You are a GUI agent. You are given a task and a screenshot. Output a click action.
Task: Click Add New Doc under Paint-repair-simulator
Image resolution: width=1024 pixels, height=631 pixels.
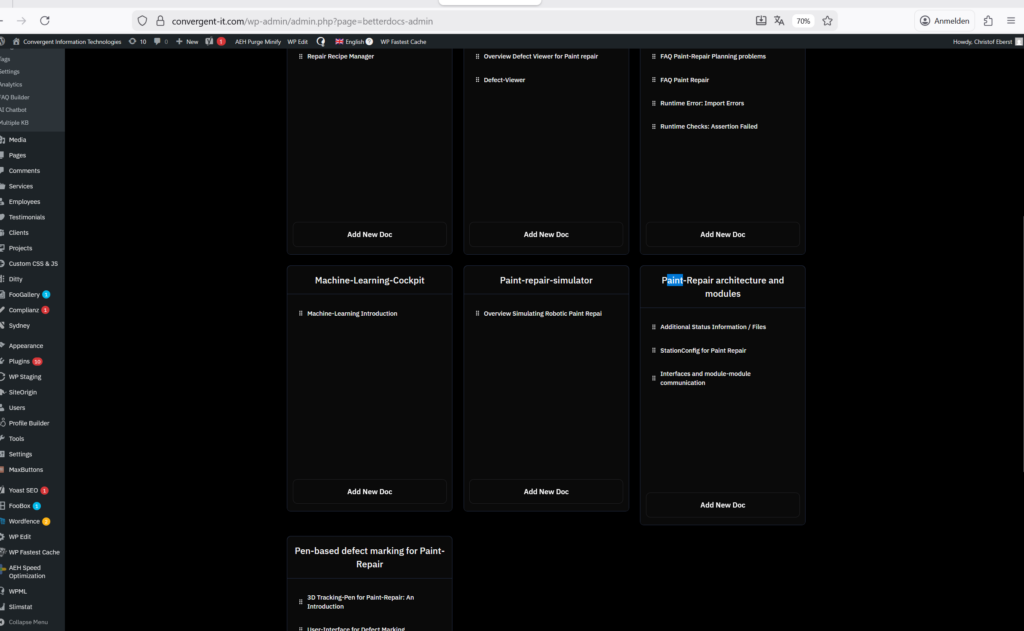546,491
